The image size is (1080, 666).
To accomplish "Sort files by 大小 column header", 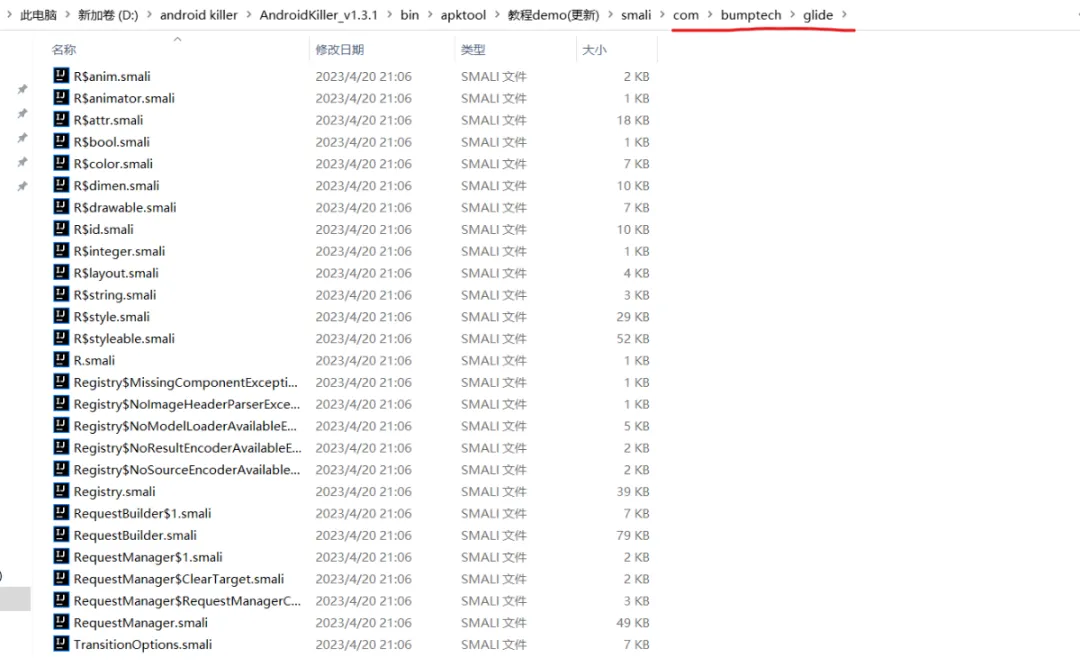I will click(x=594, y=50).
